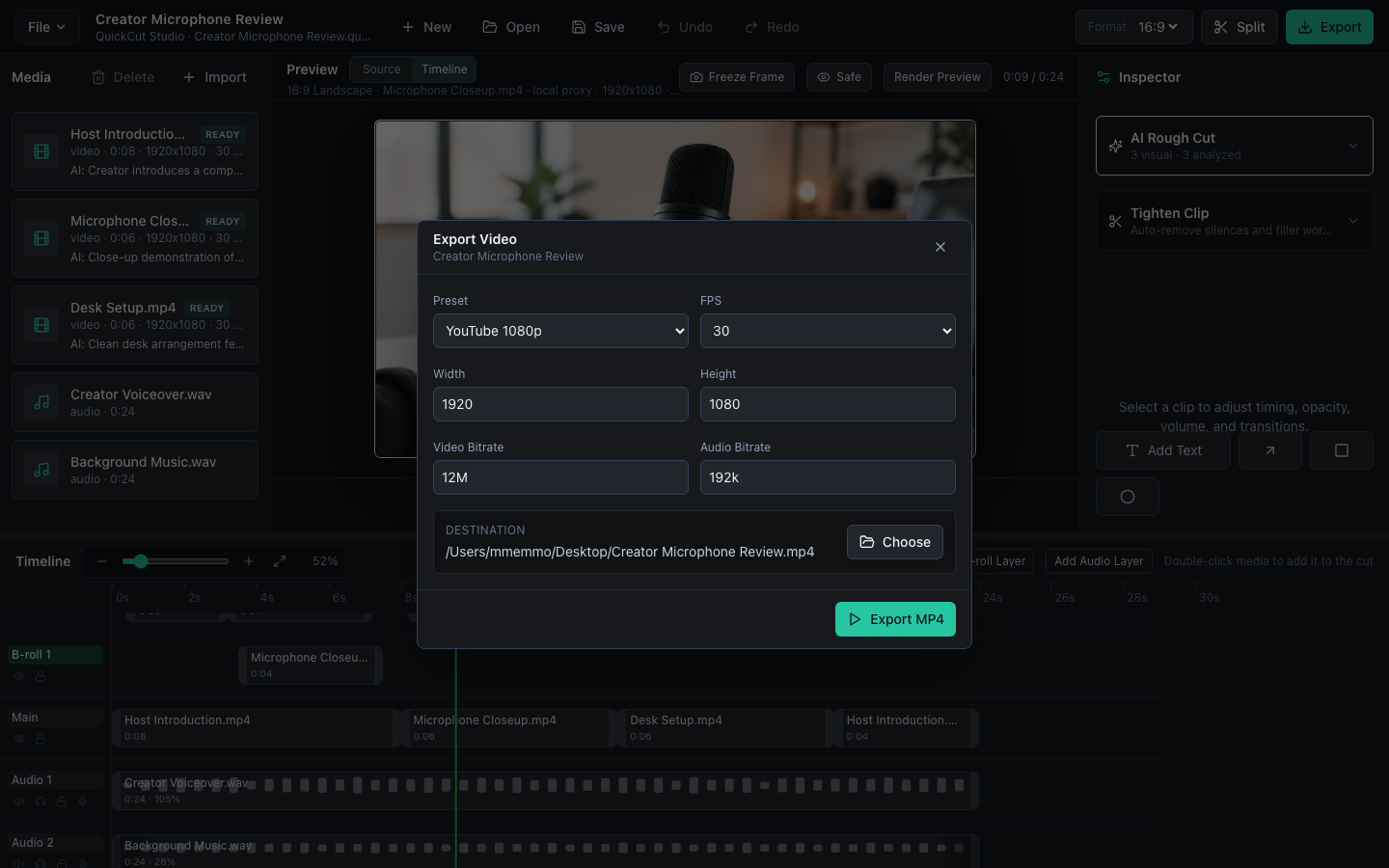Select the Microphone Closeup media item

point(135,238)
